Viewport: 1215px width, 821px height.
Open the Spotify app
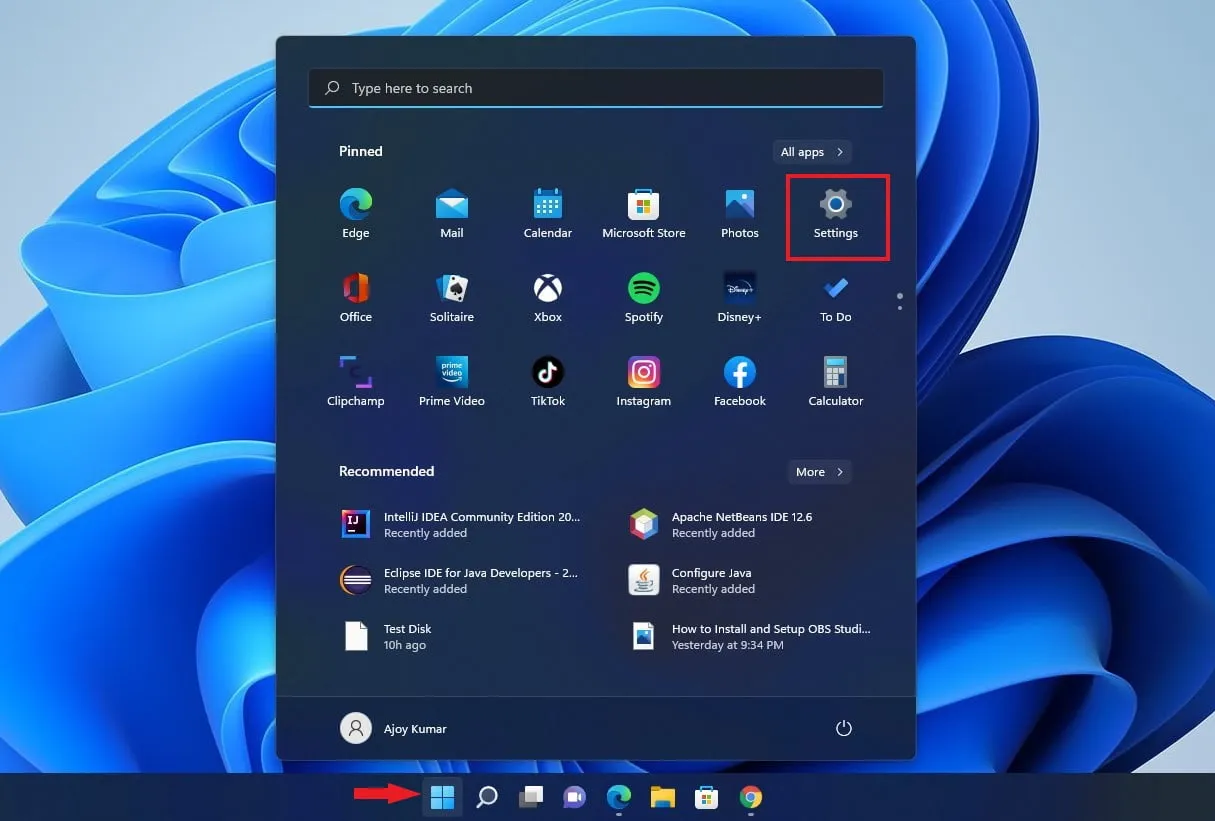click(x=643, y=297)
